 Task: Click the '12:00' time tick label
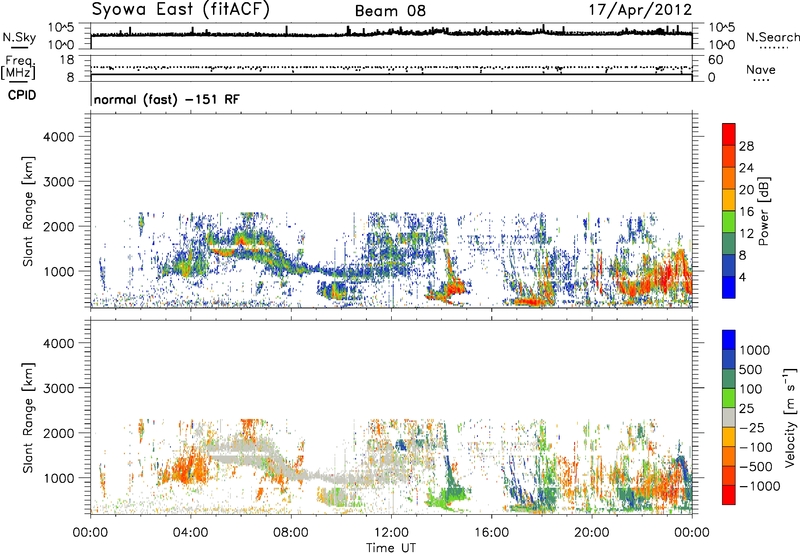pos(391,533)
